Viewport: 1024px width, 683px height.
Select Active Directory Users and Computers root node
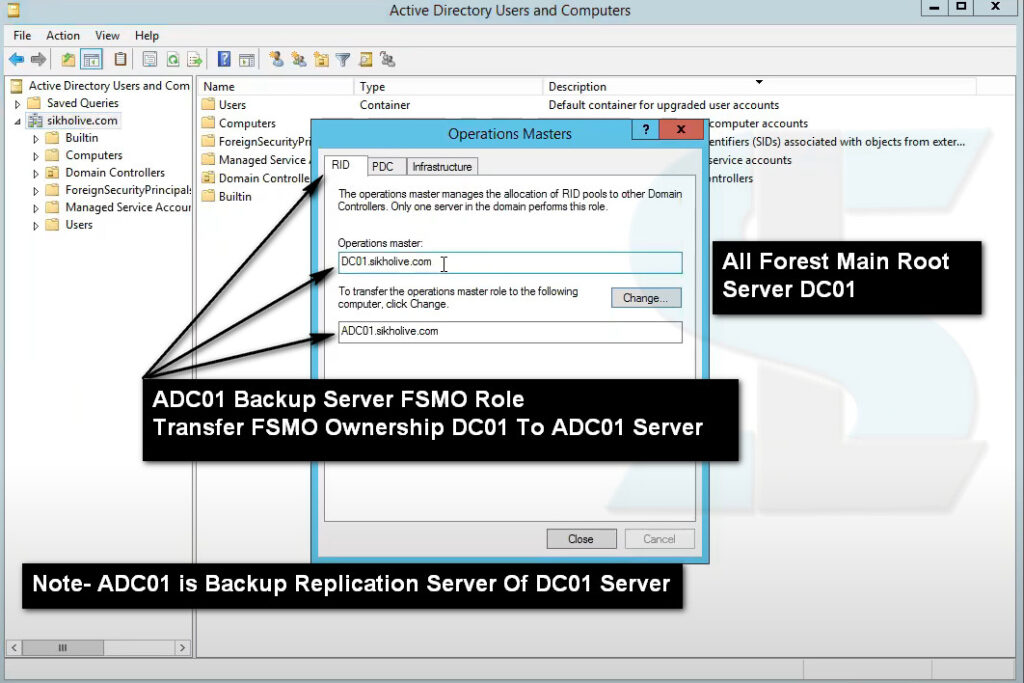point(108,86)
